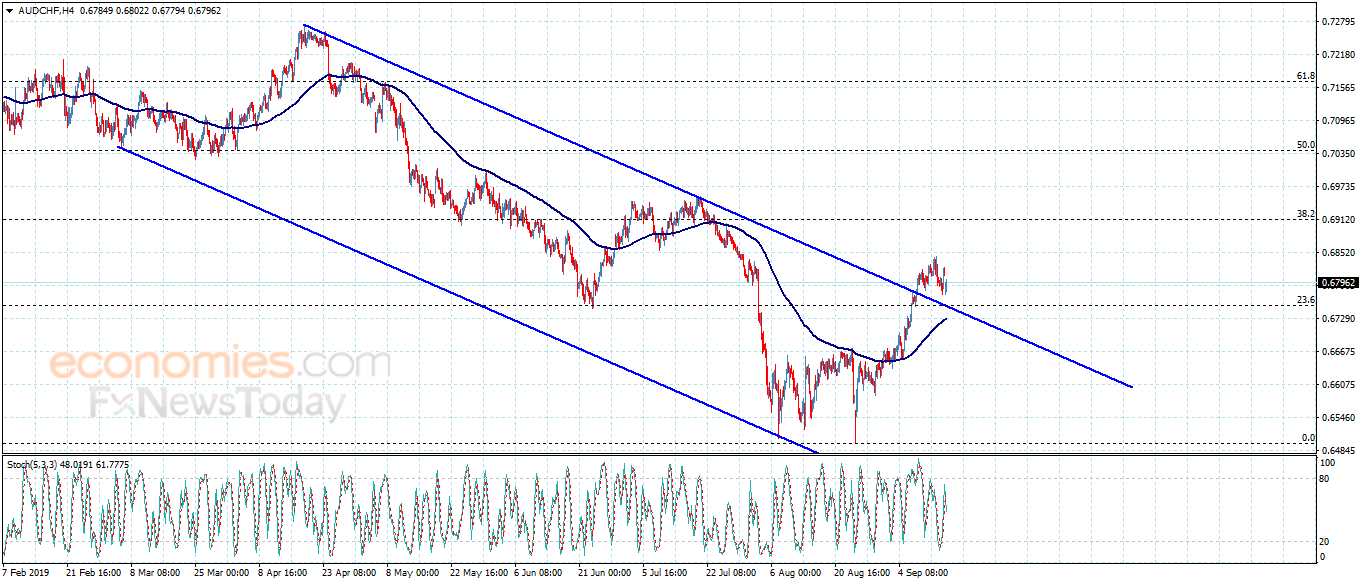The image size is (1362, 584).
Task: Click the 8 Mar 08:00 date label
Action: coord(157,574)
